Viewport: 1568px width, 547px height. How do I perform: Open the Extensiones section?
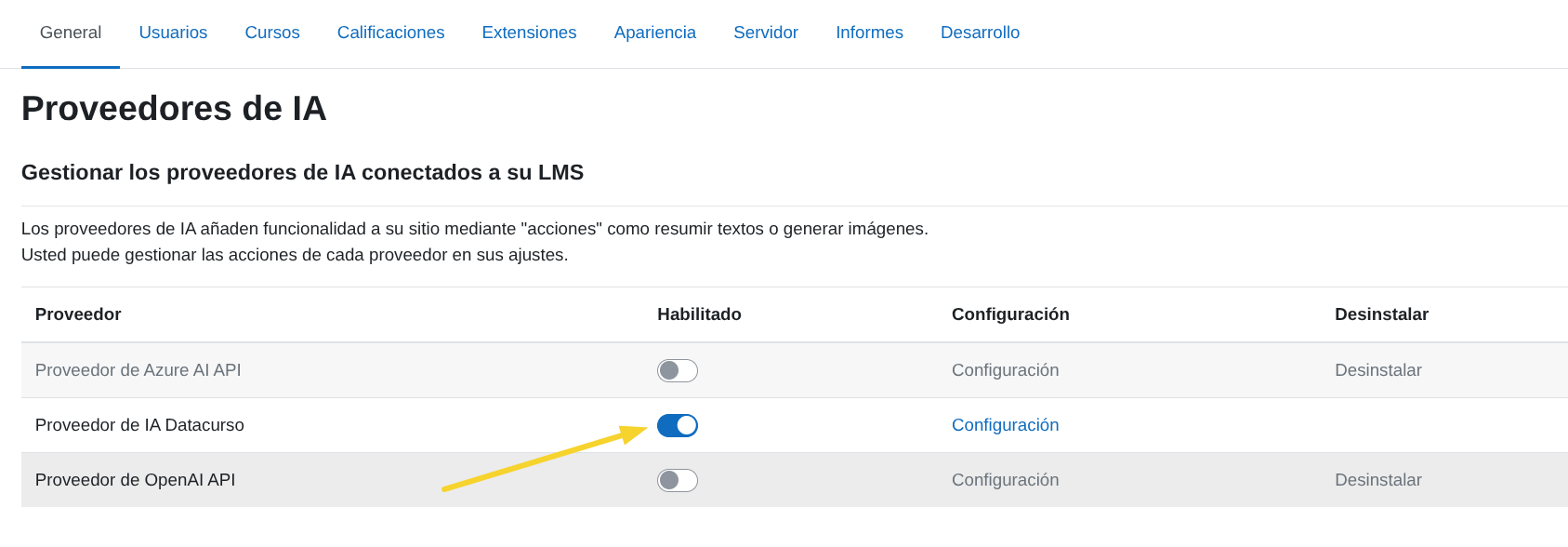[x=529, y=33]
